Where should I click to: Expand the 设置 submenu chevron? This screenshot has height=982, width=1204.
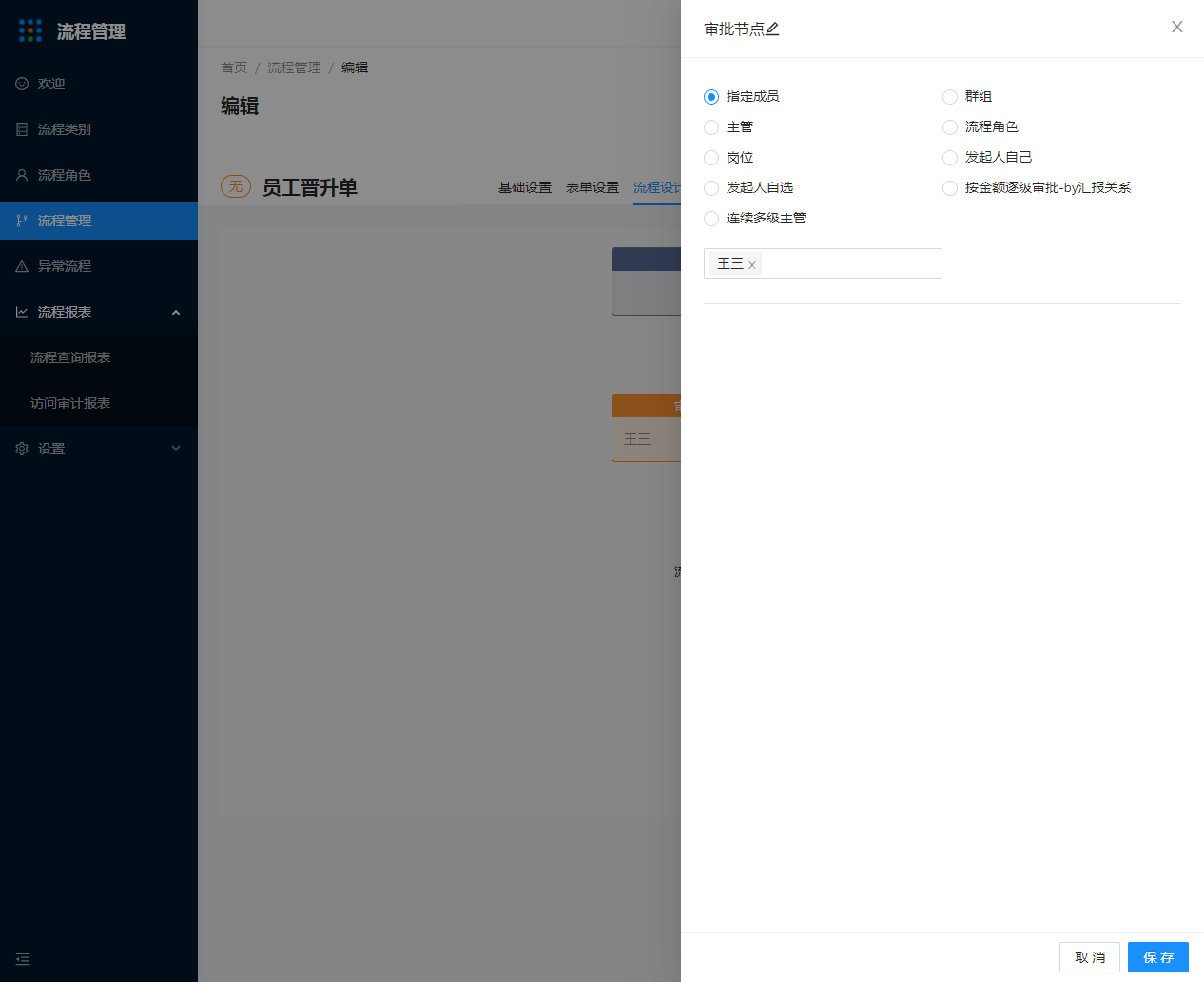(x=176, y=449)
